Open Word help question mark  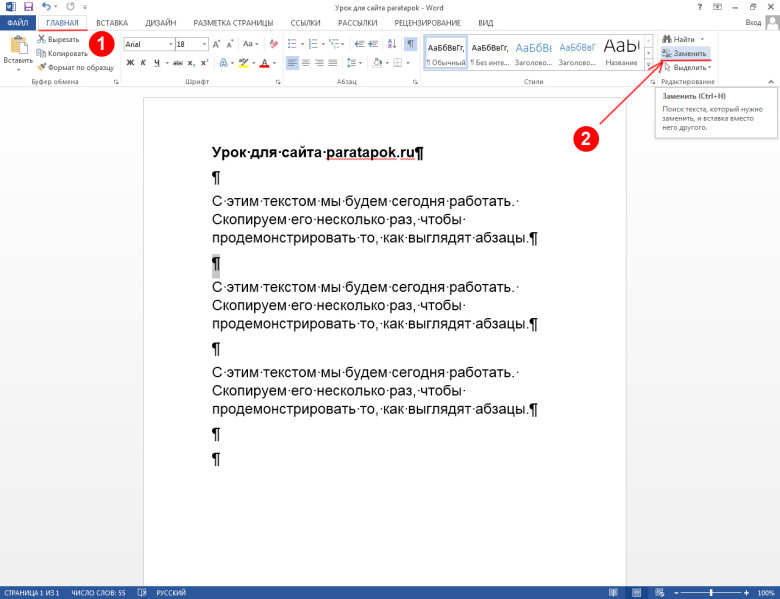[x=699, y=7]
